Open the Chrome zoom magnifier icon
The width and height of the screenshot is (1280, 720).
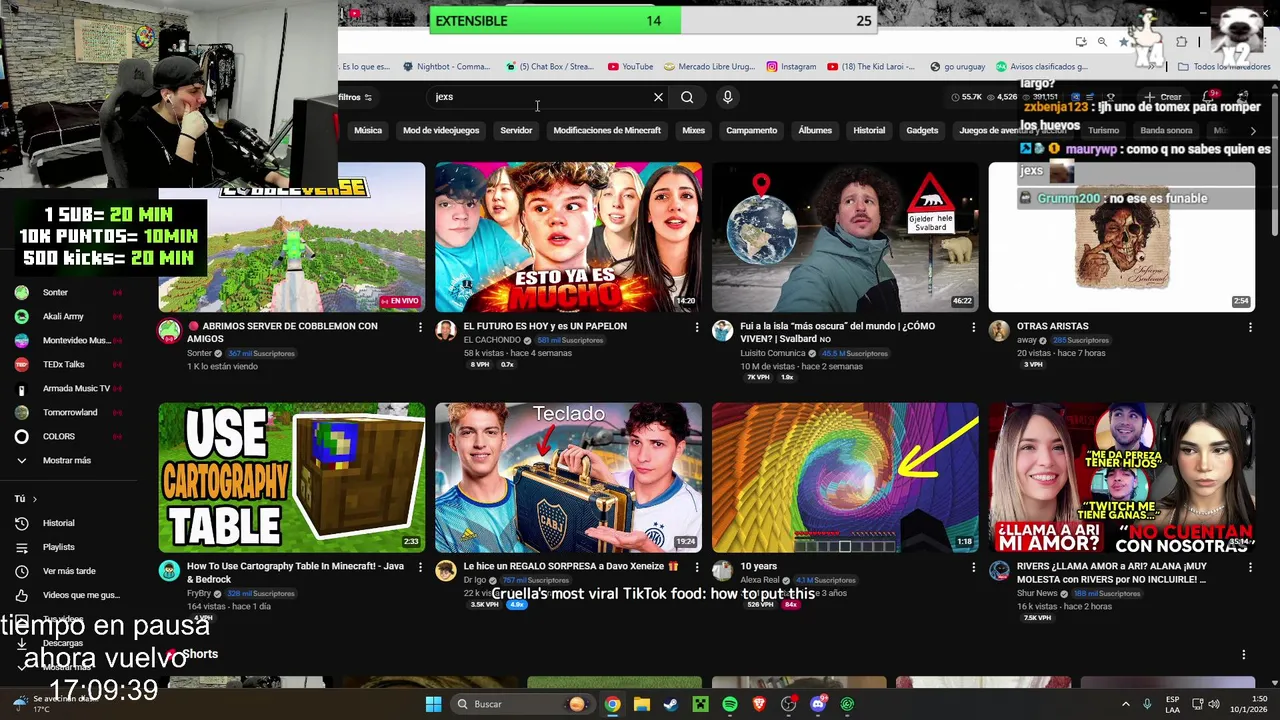click(x=1102, y=42)
